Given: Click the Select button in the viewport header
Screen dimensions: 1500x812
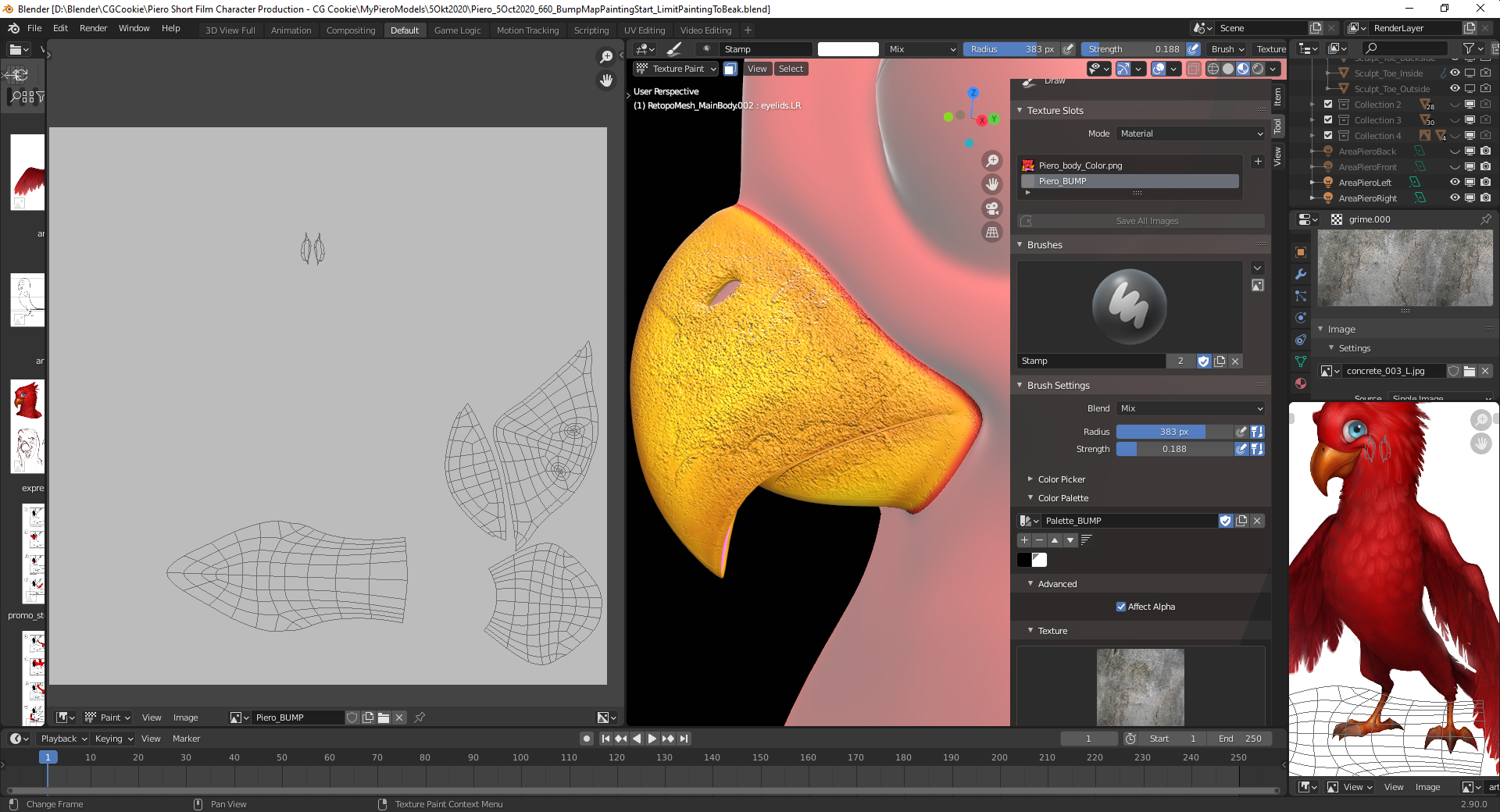Looking at the screenshot, I should click(x=790, y=69).
